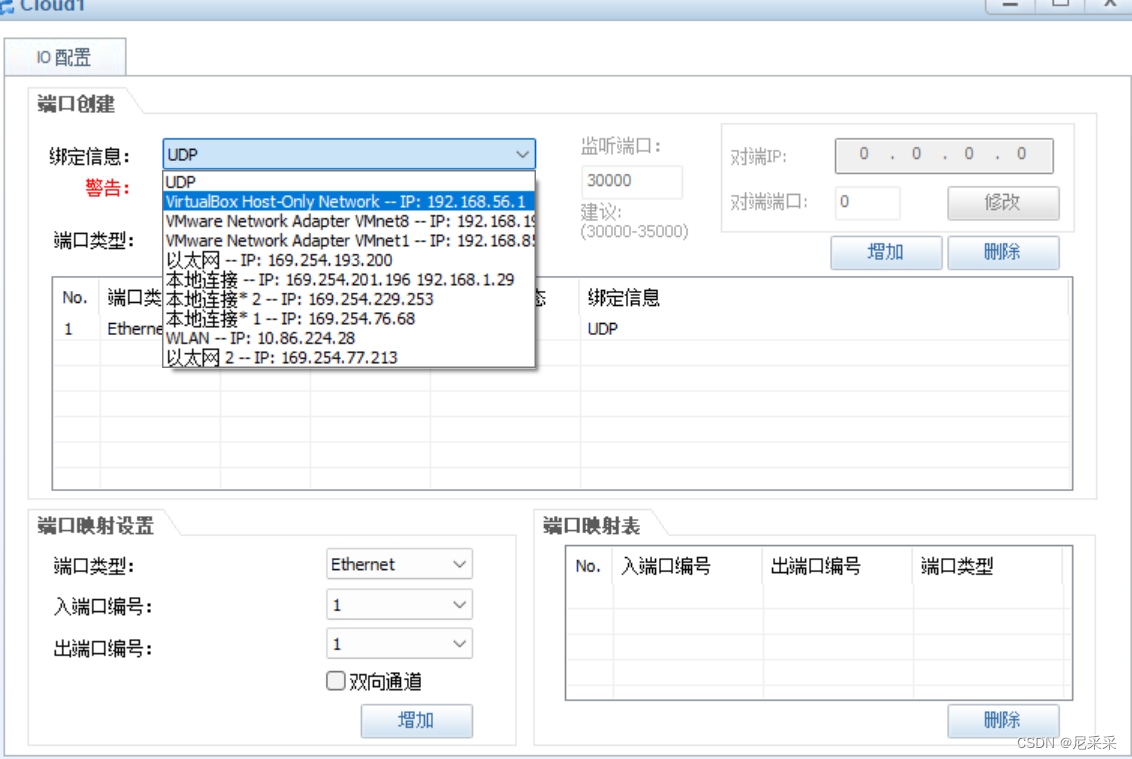Open the 绑定信息 combo box arrow
This screenshot has width=1132, height=759.
(522, 155)
